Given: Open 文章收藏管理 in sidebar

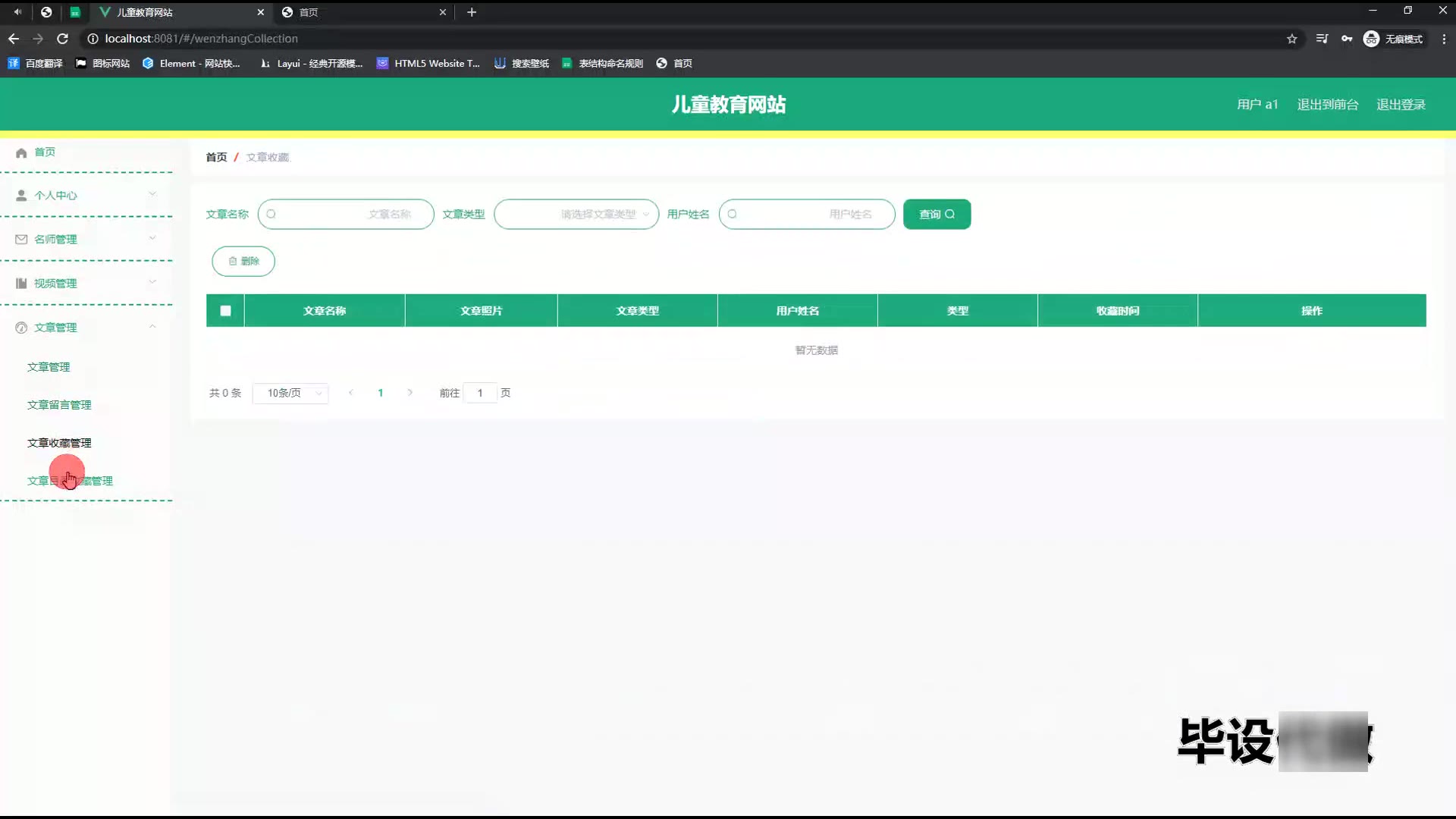Looking at the screenshot, I should click(x=59, y=443).
